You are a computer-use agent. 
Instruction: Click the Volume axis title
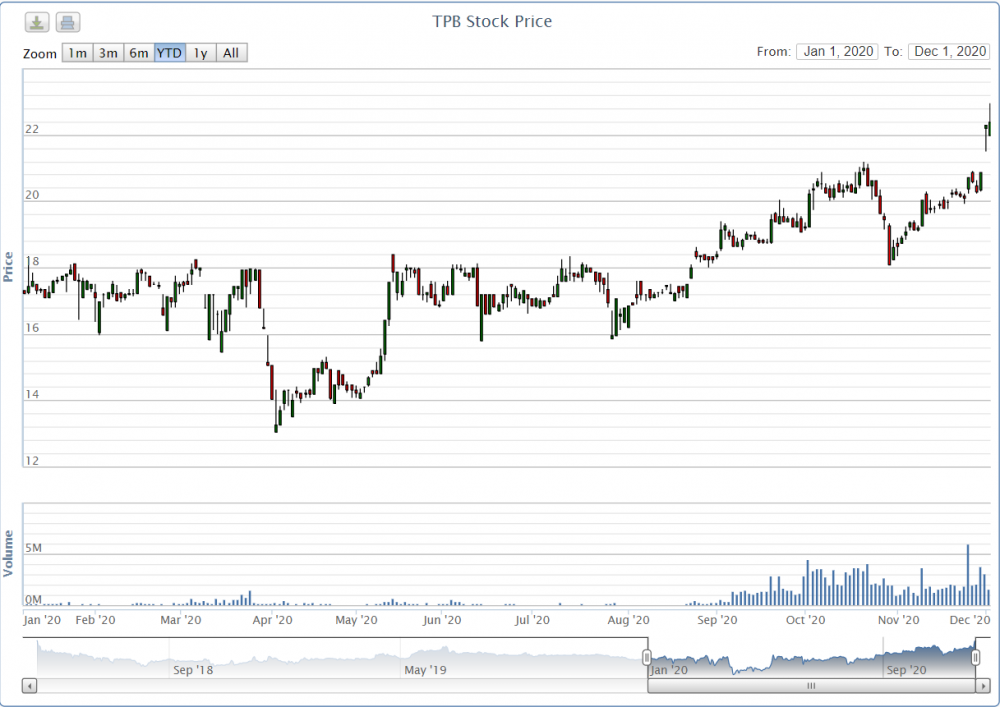point(8,553)
